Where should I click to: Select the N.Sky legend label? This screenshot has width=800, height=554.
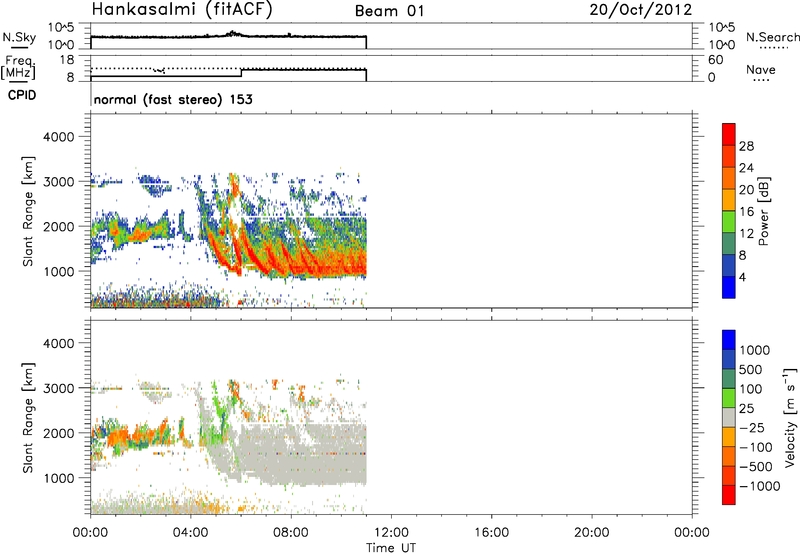(19, 37)
